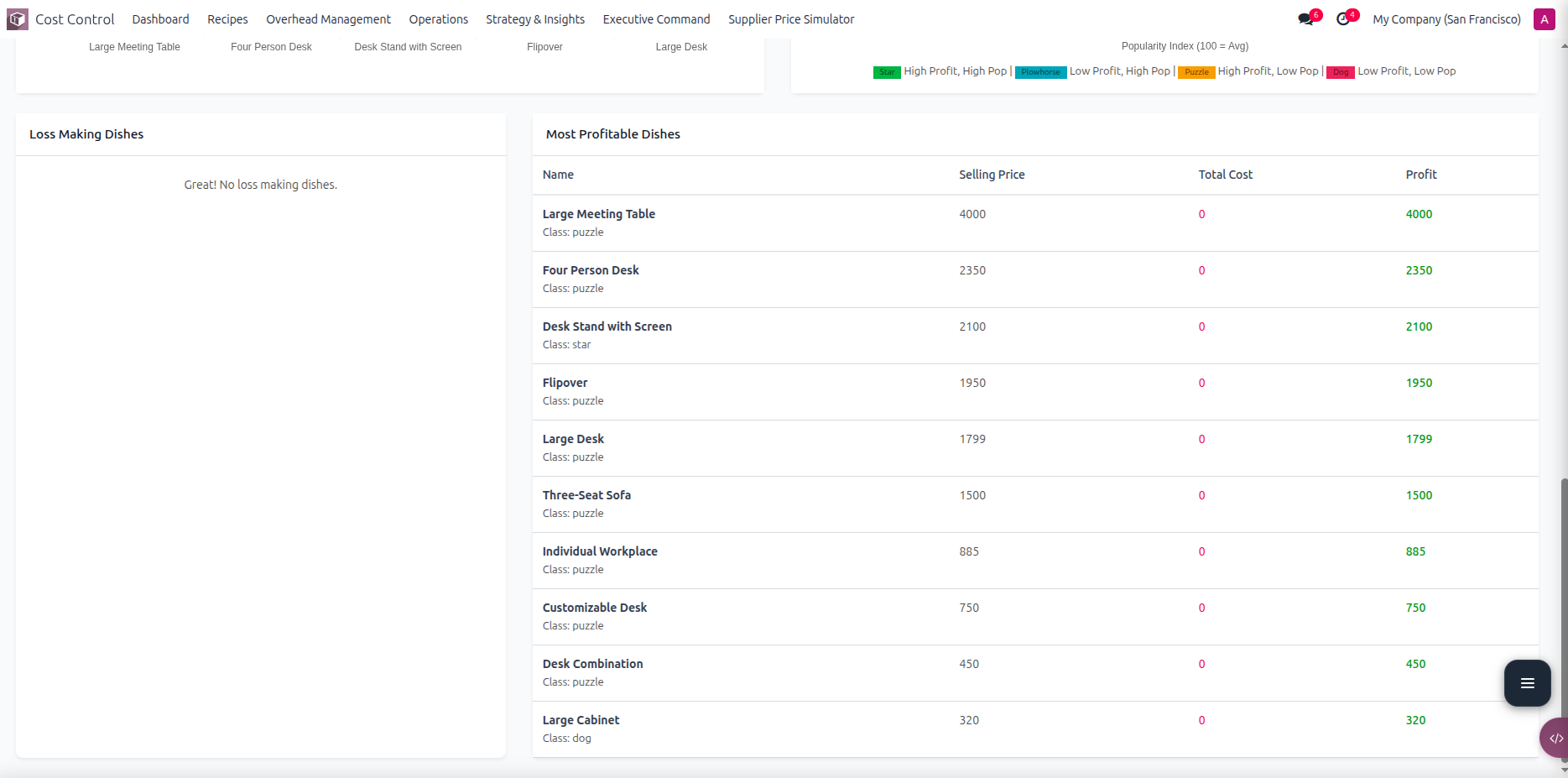Open the dark floating hamburger menu button

tap(1527, 683)
